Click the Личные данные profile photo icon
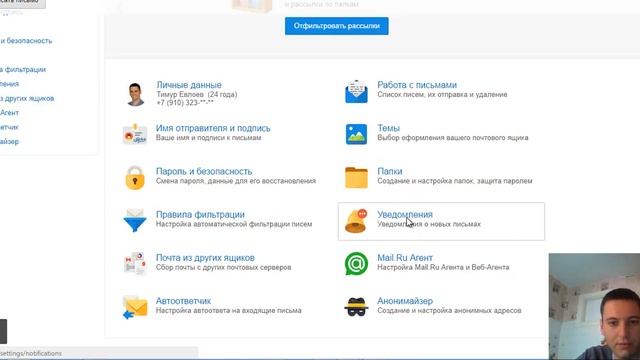Screen dimensions: 640x360 (135, 94)
